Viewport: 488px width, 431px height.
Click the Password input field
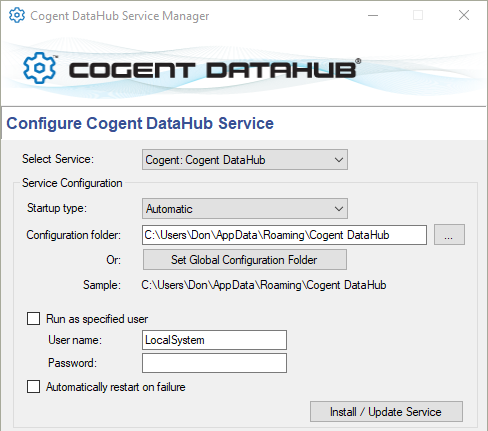click(x=214, y=363)
